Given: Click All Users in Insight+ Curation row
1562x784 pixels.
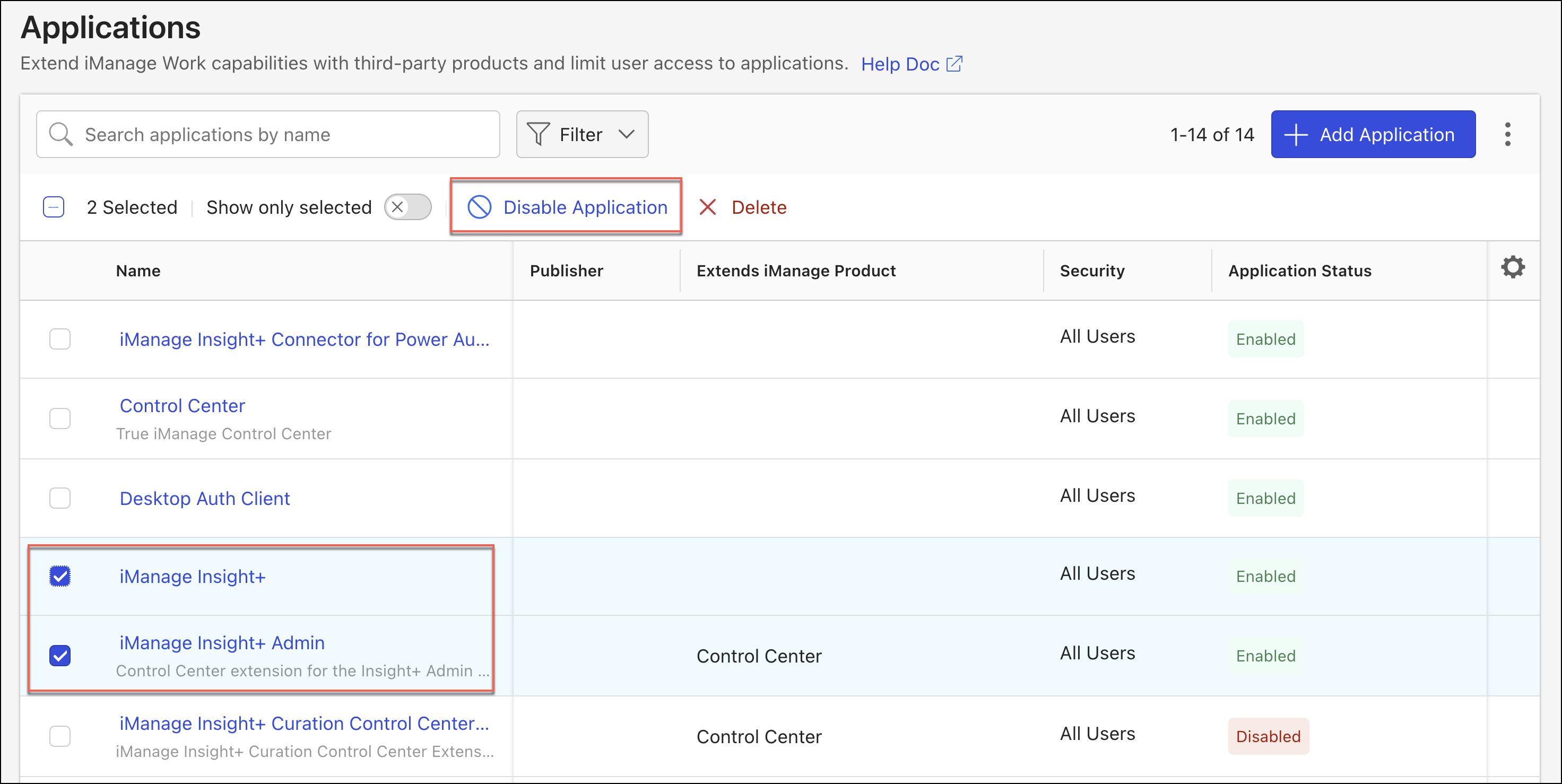Looking at the screenshot, I should [x=1098, y=734].
